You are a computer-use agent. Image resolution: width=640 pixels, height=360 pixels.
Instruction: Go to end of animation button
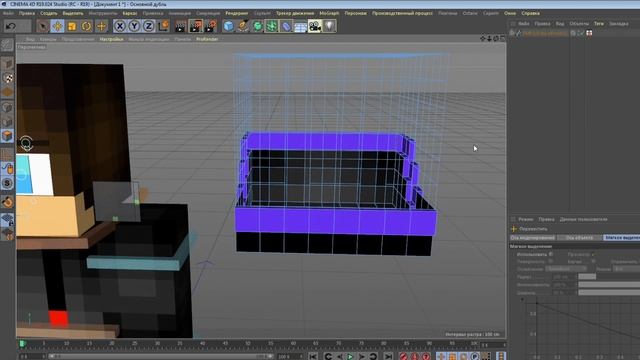(388, 356)
